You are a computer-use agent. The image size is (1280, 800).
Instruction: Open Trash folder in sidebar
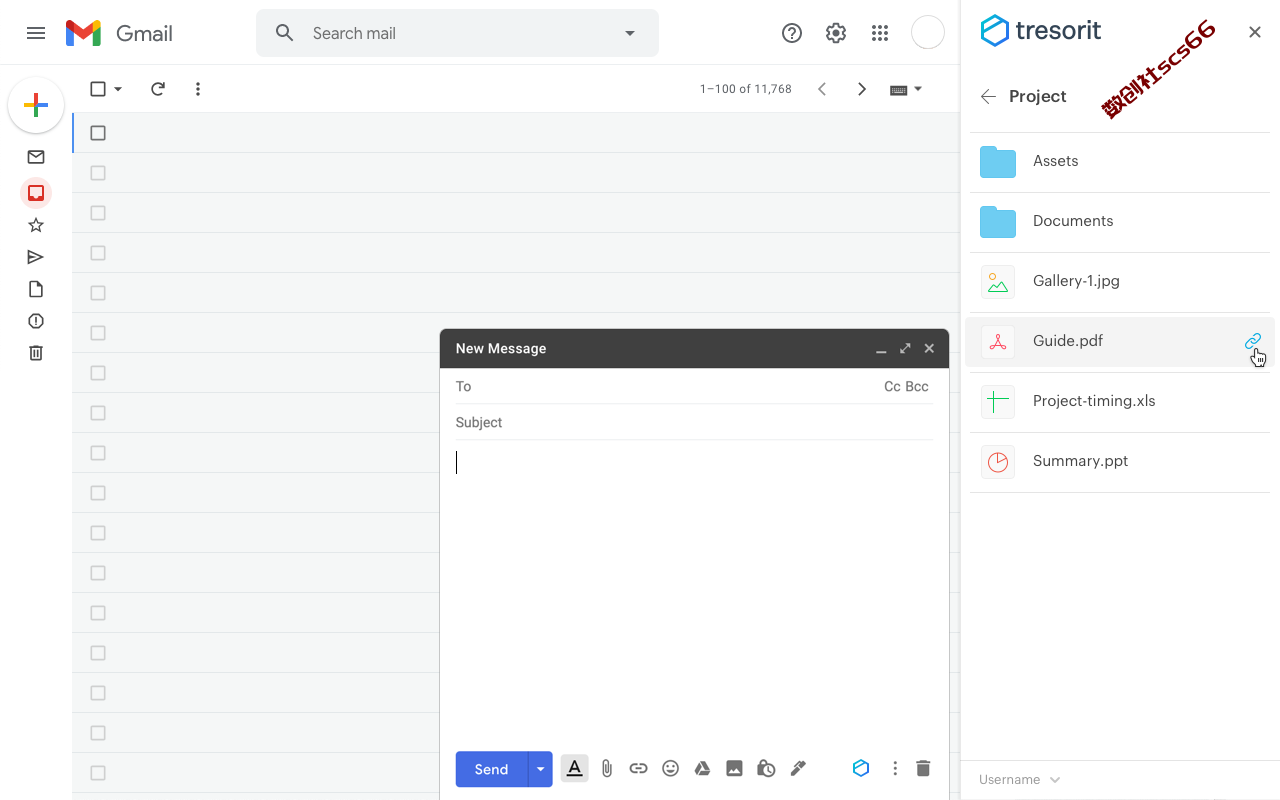click(x=36, y=353)
